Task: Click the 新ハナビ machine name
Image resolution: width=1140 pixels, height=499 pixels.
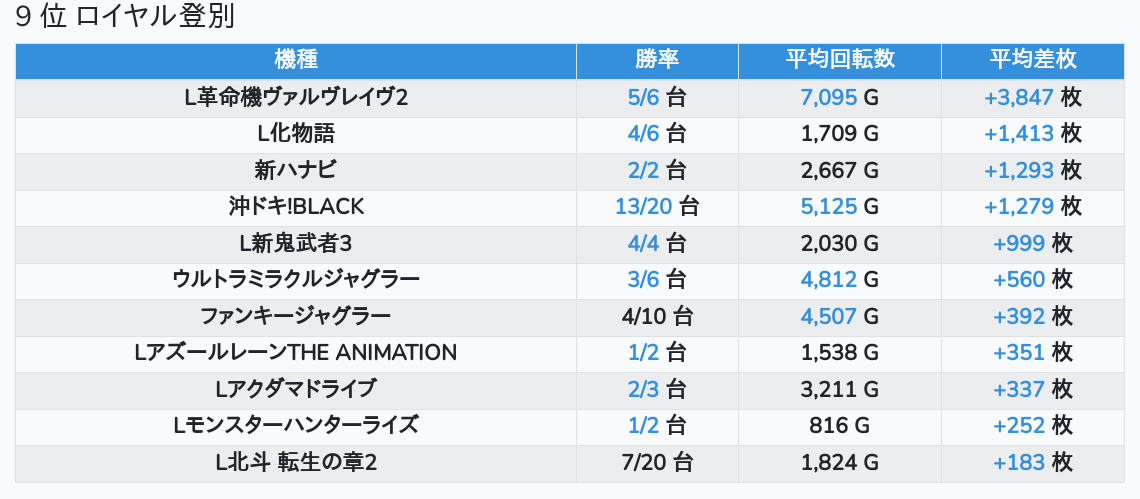Action: pos(296,170)
